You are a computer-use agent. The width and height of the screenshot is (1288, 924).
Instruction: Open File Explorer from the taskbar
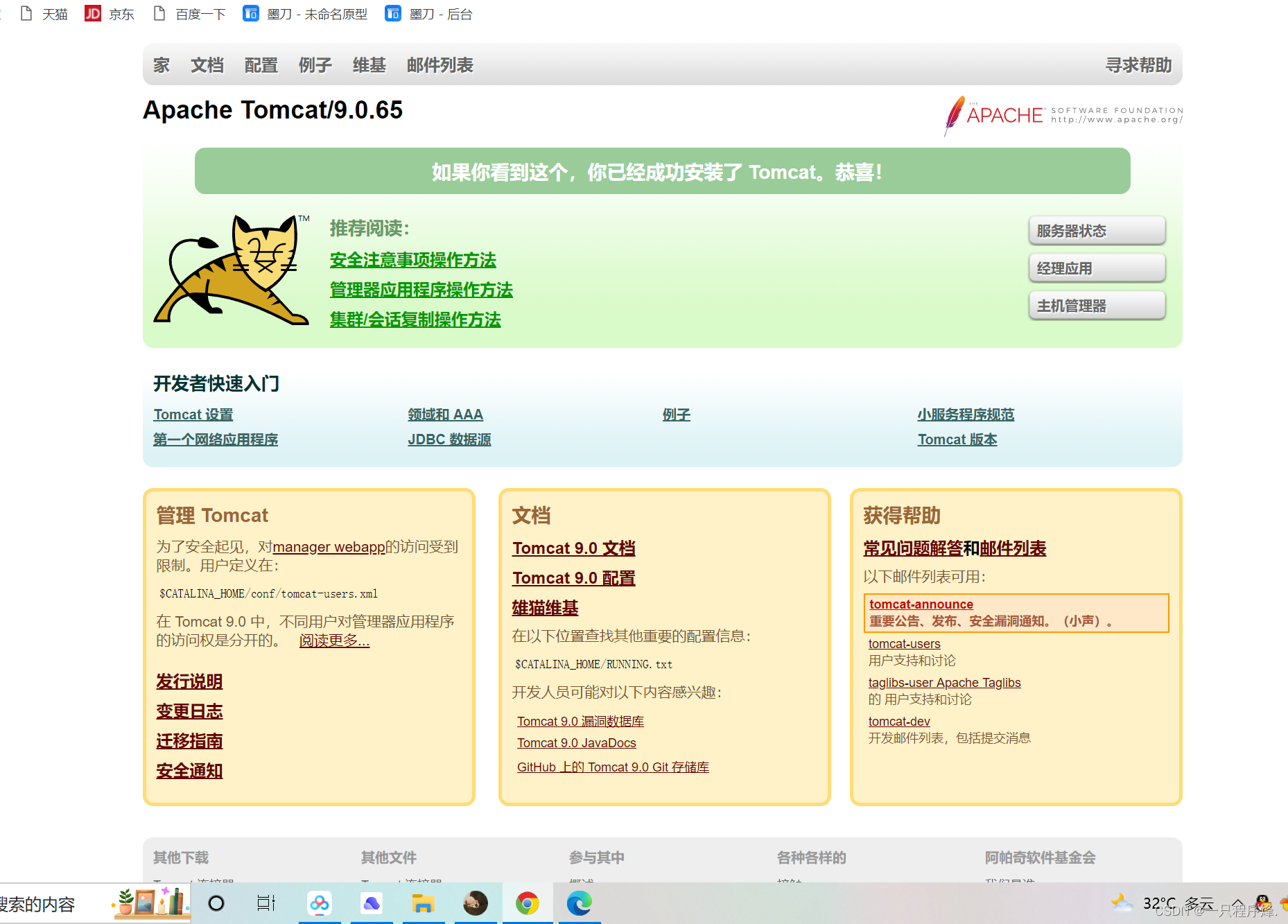[x=423, y=903]
